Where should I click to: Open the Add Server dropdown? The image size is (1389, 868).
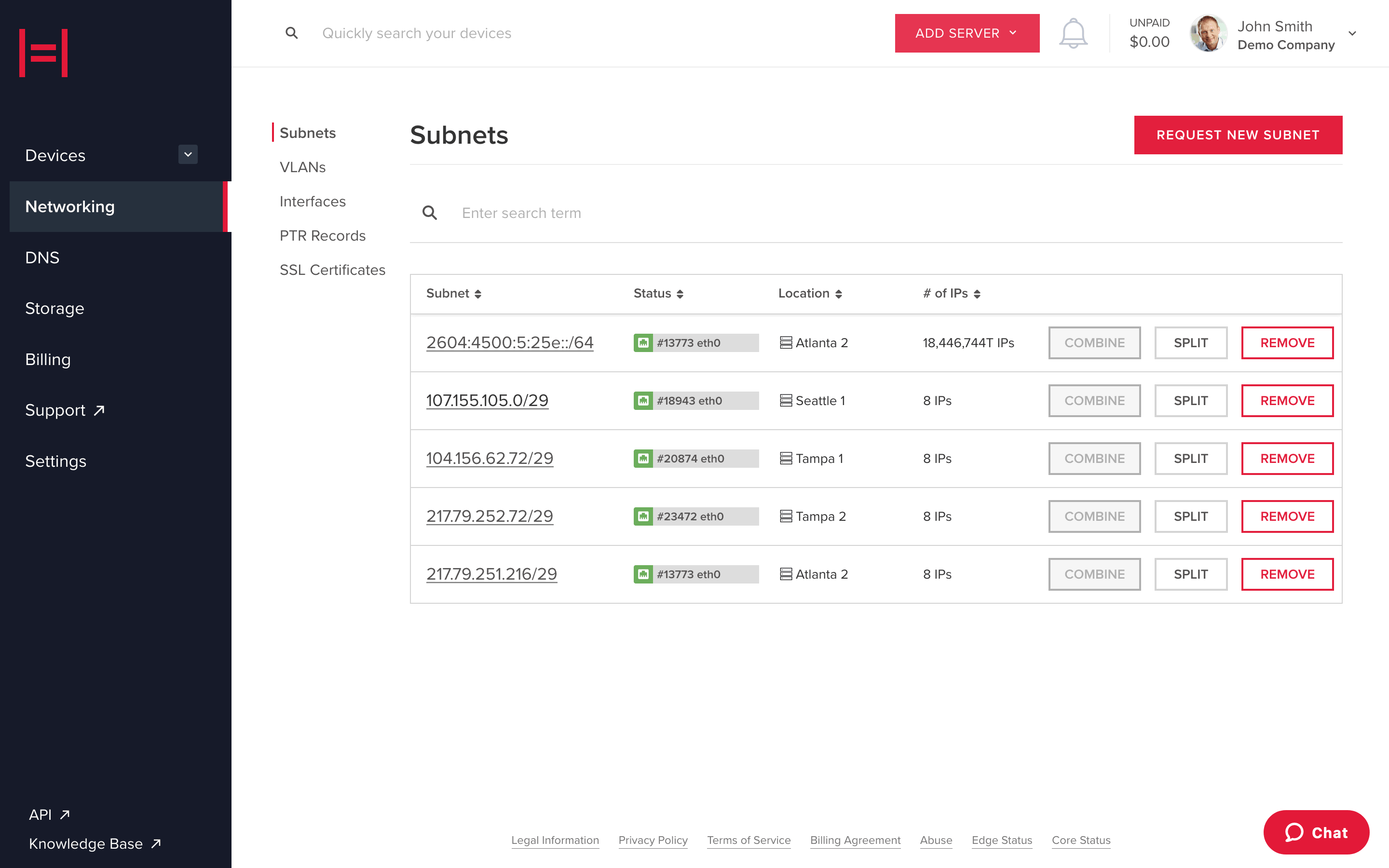pyautogui.click(x=967, y=33)
